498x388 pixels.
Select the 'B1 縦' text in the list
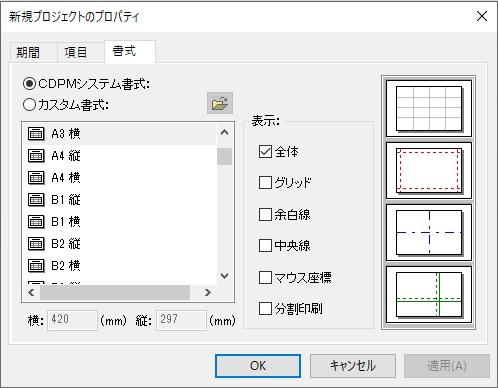coord(66,200)
